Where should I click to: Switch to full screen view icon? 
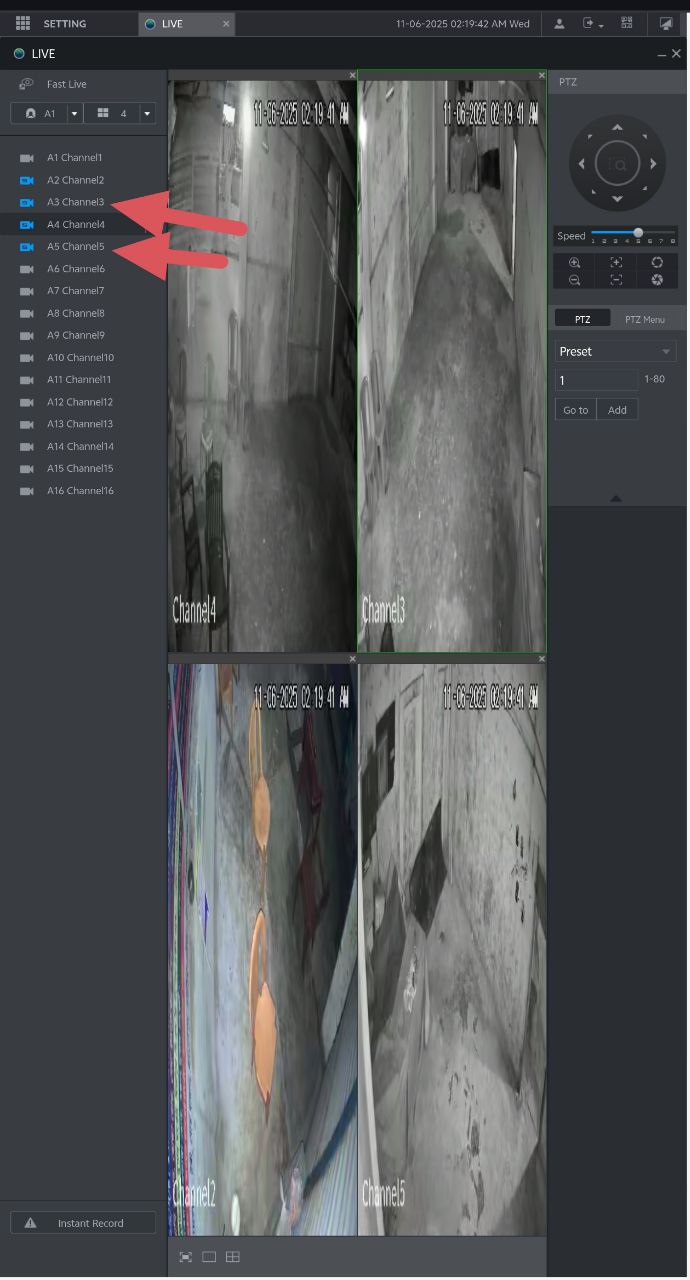tap(185, 1257)
